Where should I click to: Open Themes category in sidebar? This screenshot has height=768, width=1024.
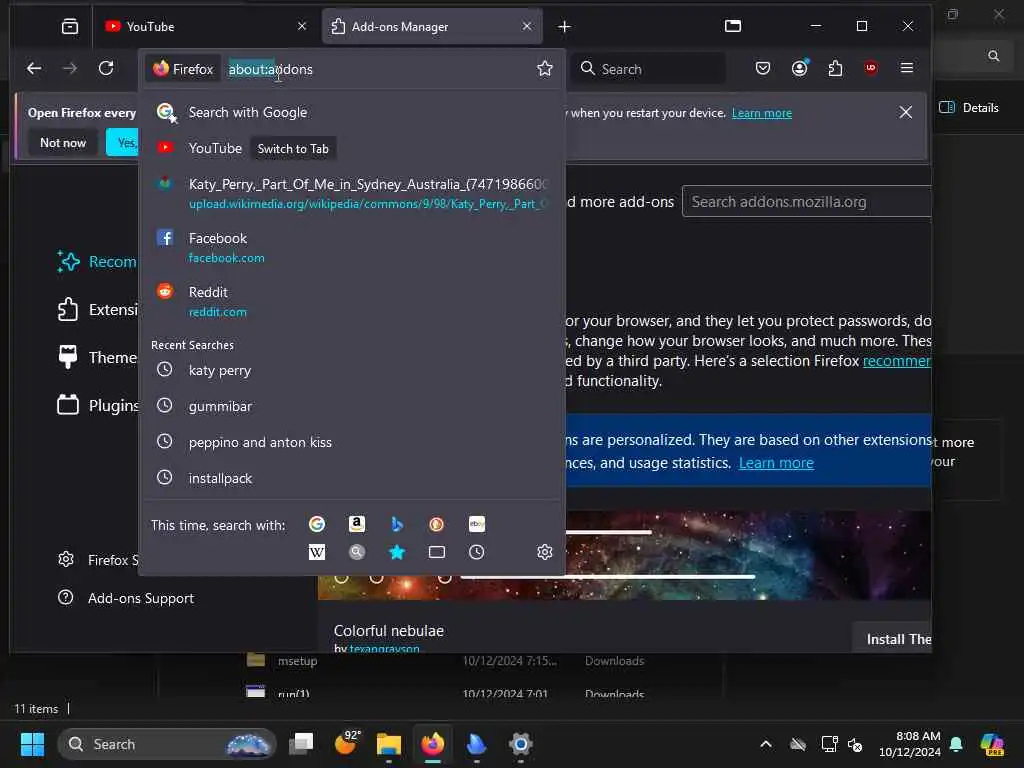coord(97,358)
